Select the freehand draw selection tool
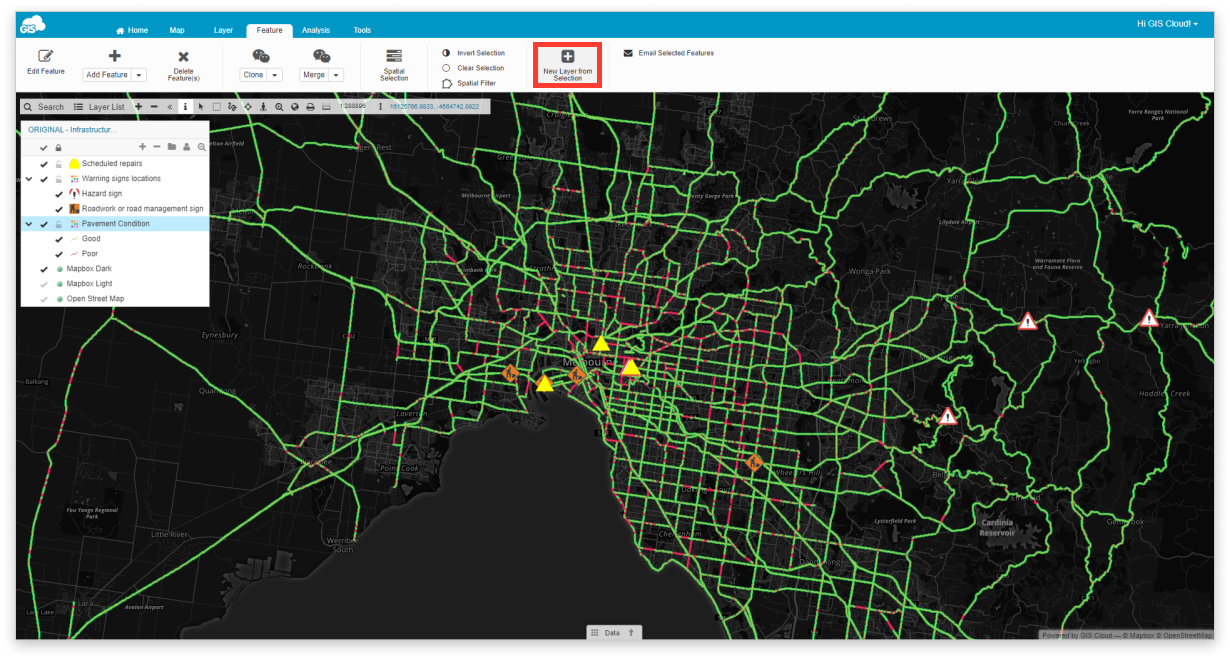1230x660 pixels. pyautogui.click(x=233, y=106)
